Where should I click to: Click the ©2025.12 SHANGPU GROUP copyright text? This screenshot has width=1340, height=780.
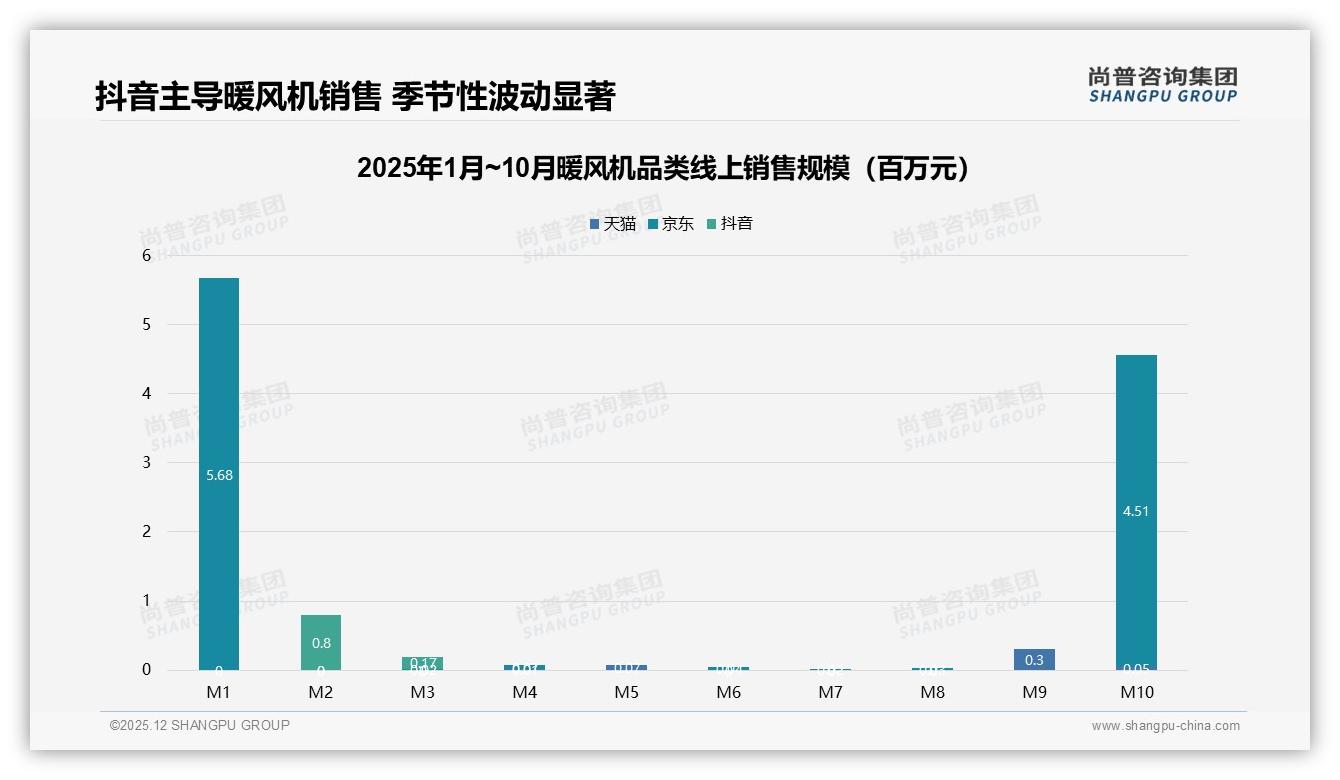(x=197, y=725)
